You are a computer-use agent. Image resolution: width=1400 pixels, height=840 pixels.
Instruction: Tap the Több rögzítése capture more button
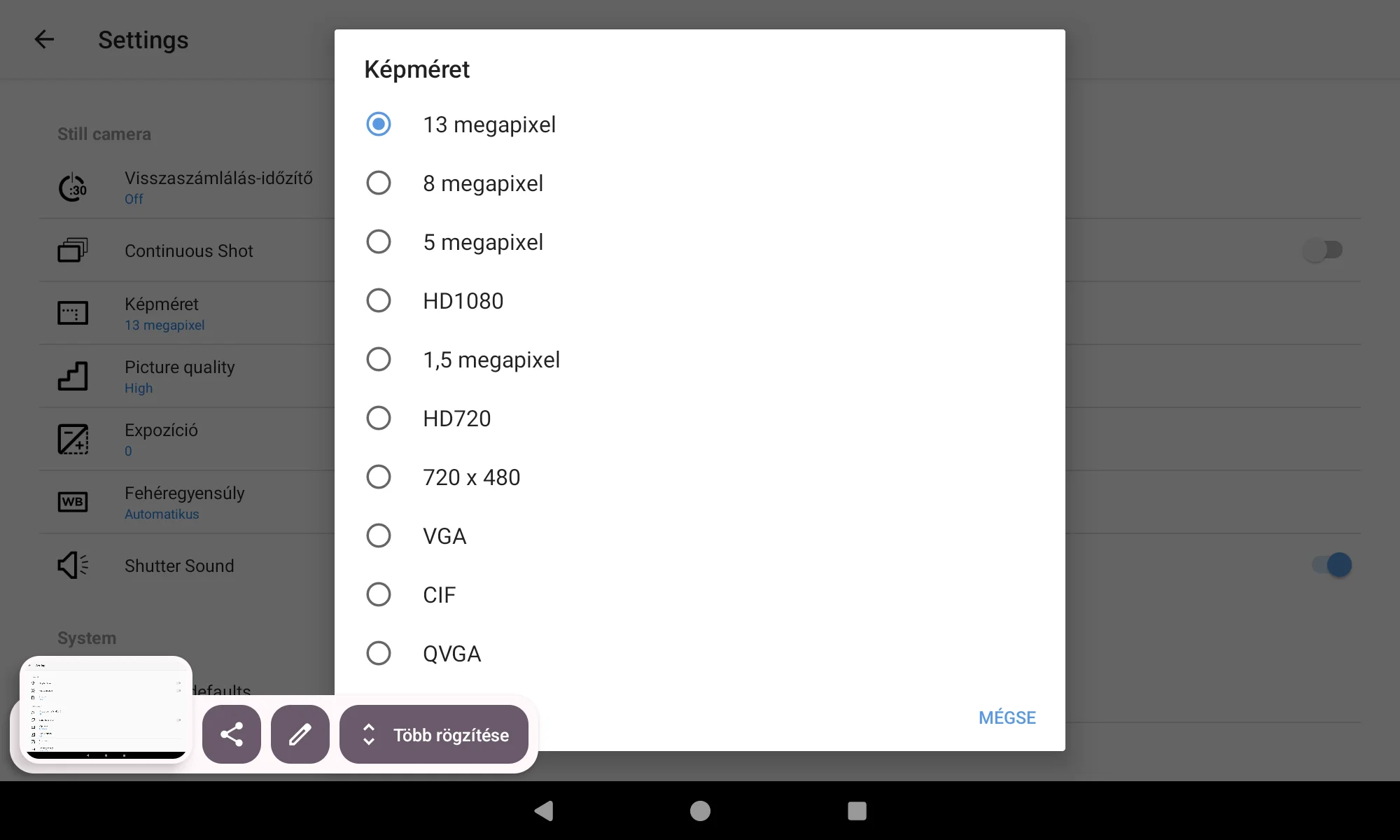click(434, 734)
